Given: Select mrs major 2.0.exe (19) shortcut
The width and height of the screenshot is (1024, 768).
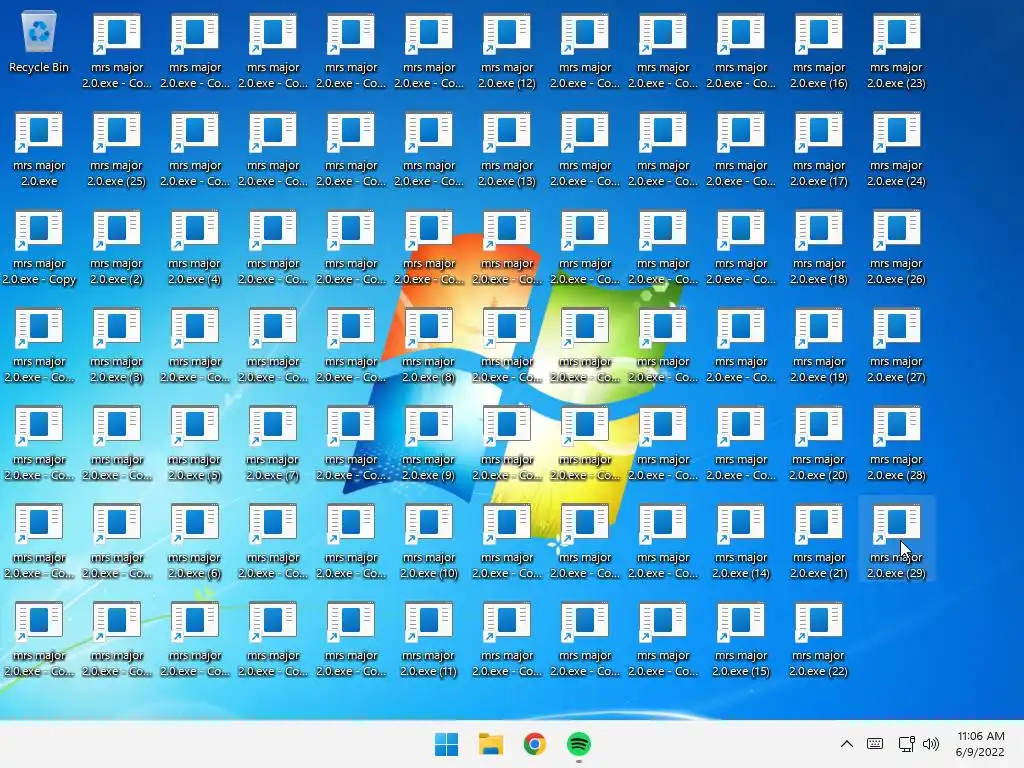Looking at the screenshot, I should tap(818, 345).
